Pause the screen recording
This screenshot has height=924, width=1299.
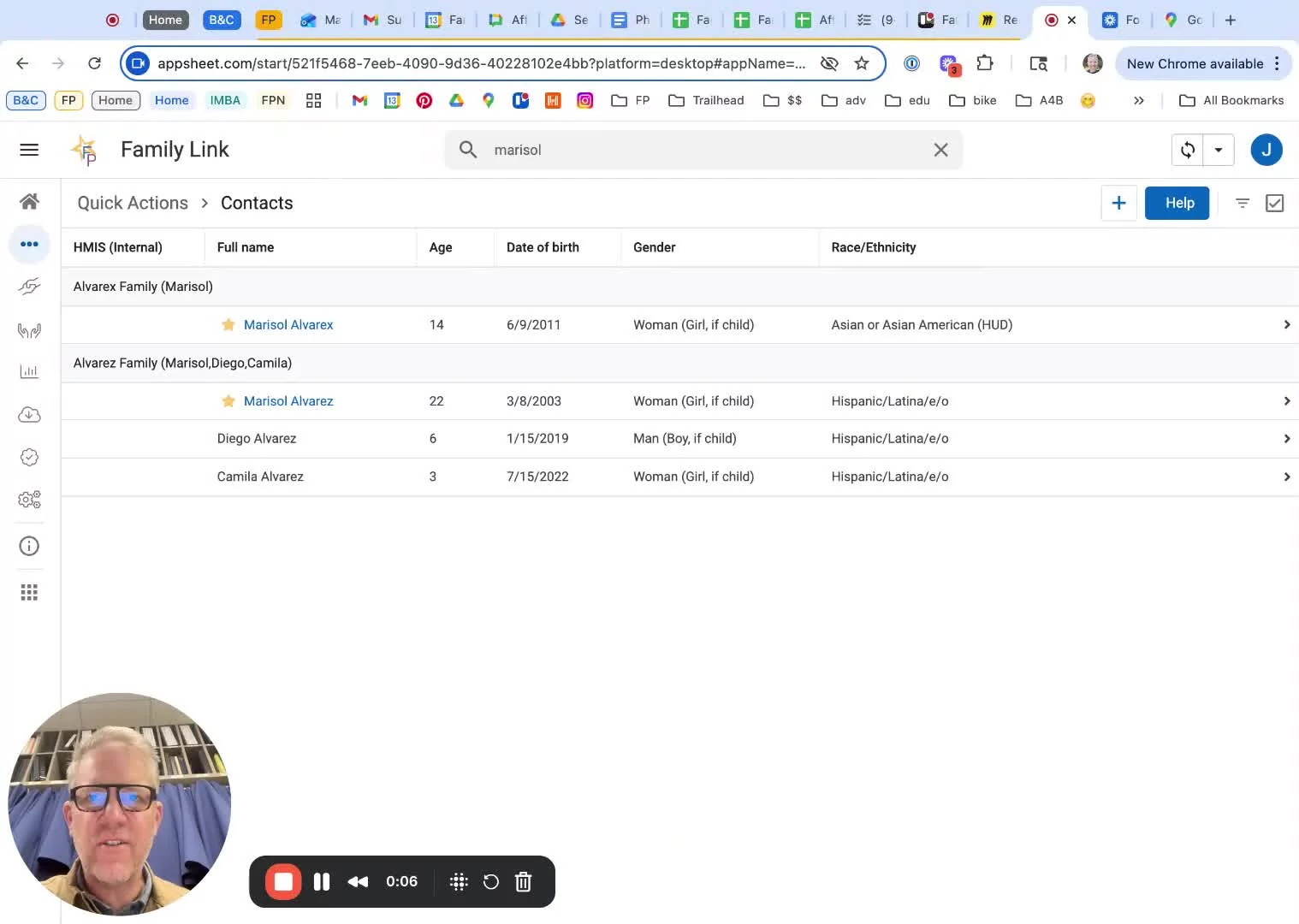pos(322,882)
